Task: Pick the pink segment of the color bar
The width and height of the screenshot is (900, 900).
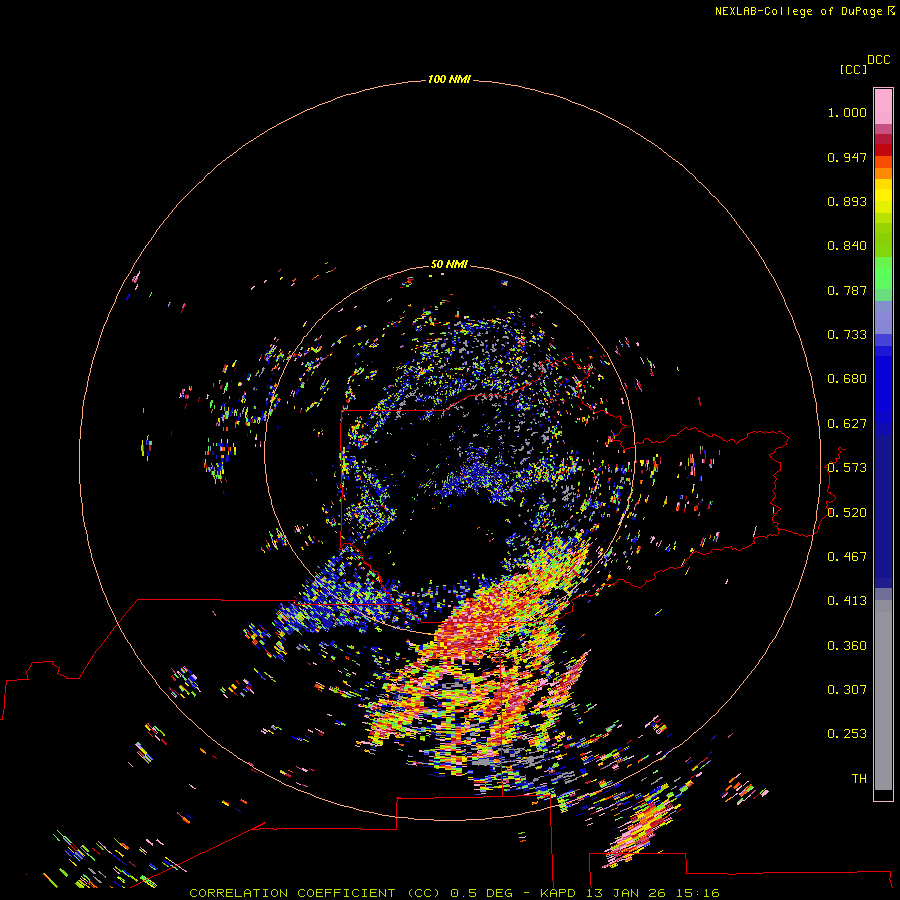Action: (883, 107)
